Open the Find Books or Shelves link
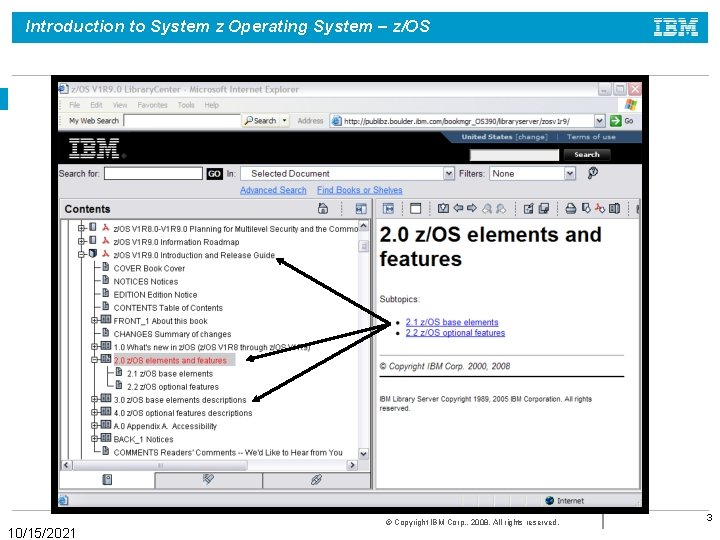Image resolution: width=720 pixels, height=540 pixels. click(360, 190)
